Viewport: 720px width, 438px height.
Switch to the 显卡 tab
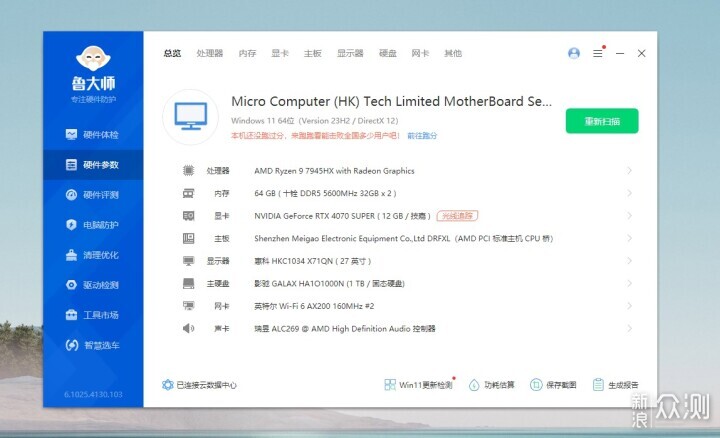(280, 53)
